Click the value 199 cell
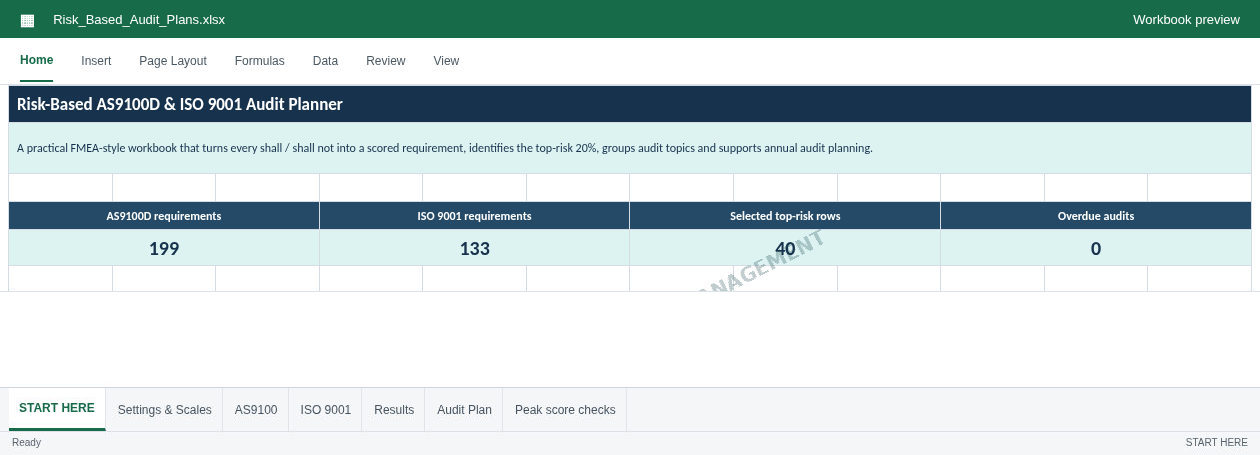Viewport: 1260px width, 455px height. click(164, 248)
